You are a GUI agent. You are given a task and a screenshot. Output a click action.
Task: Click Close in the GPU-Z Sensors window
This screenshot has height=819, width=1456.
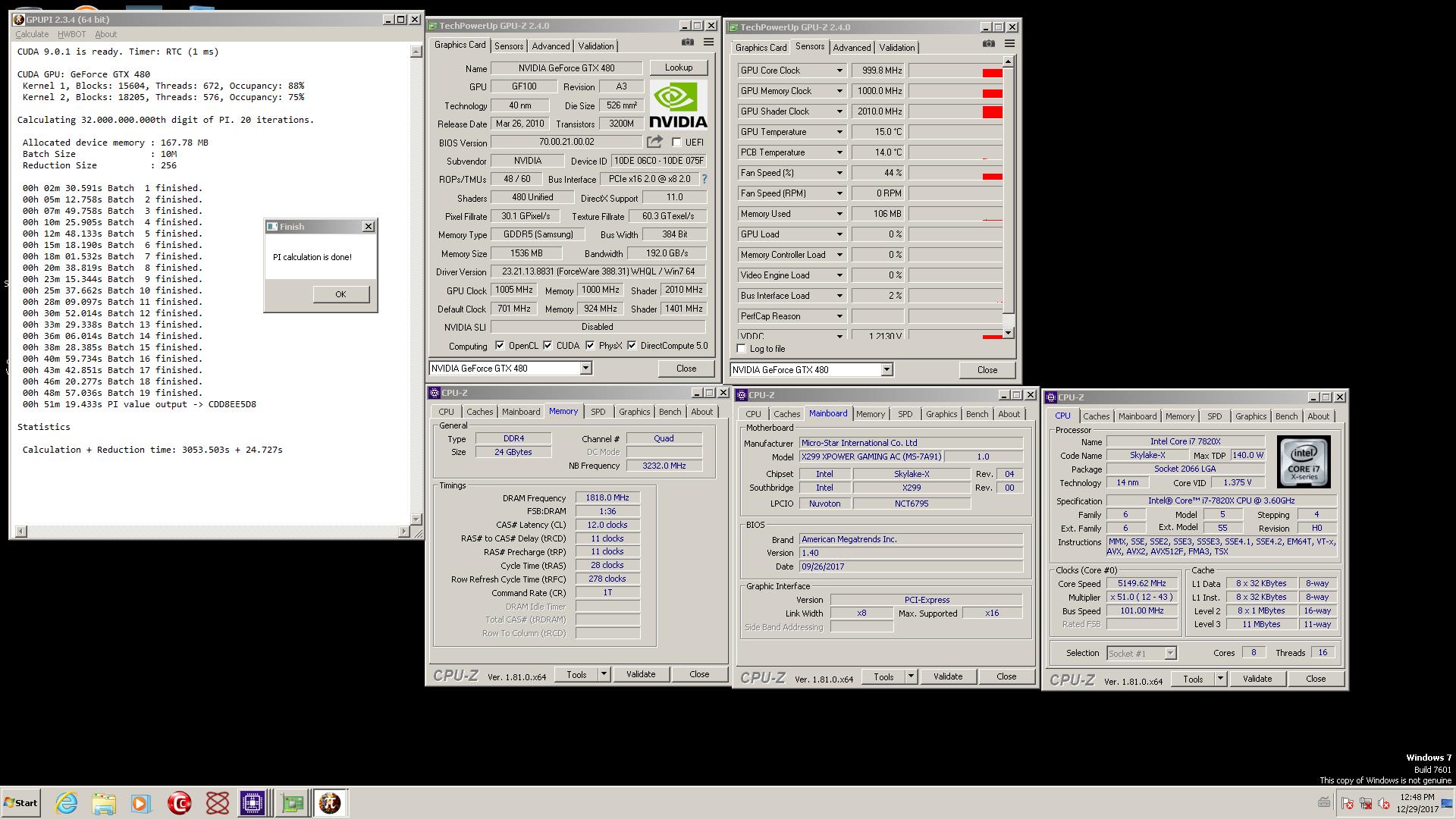(987, 370)
